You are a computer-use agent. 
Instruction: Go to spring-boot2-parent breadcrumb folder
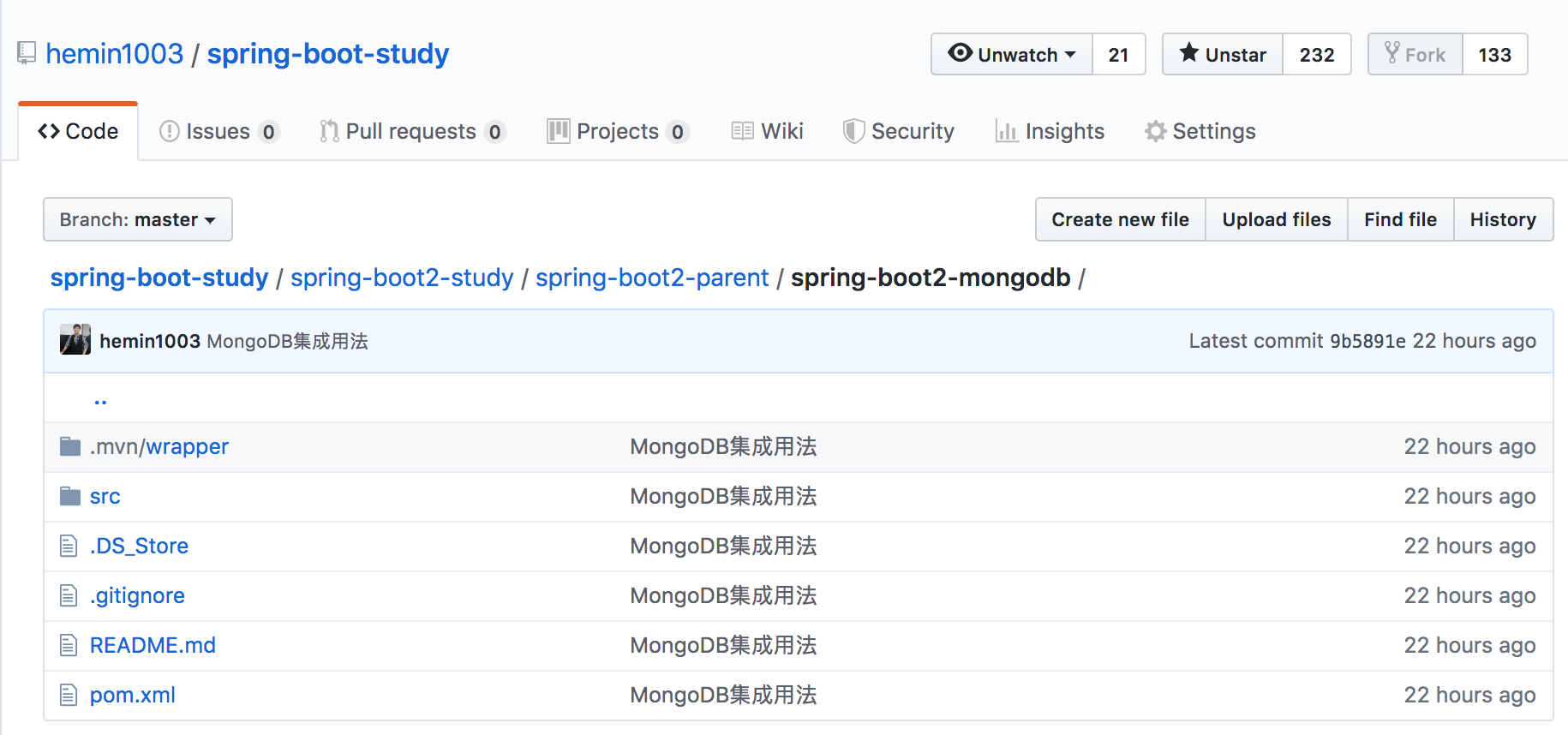tap(652, 278)
